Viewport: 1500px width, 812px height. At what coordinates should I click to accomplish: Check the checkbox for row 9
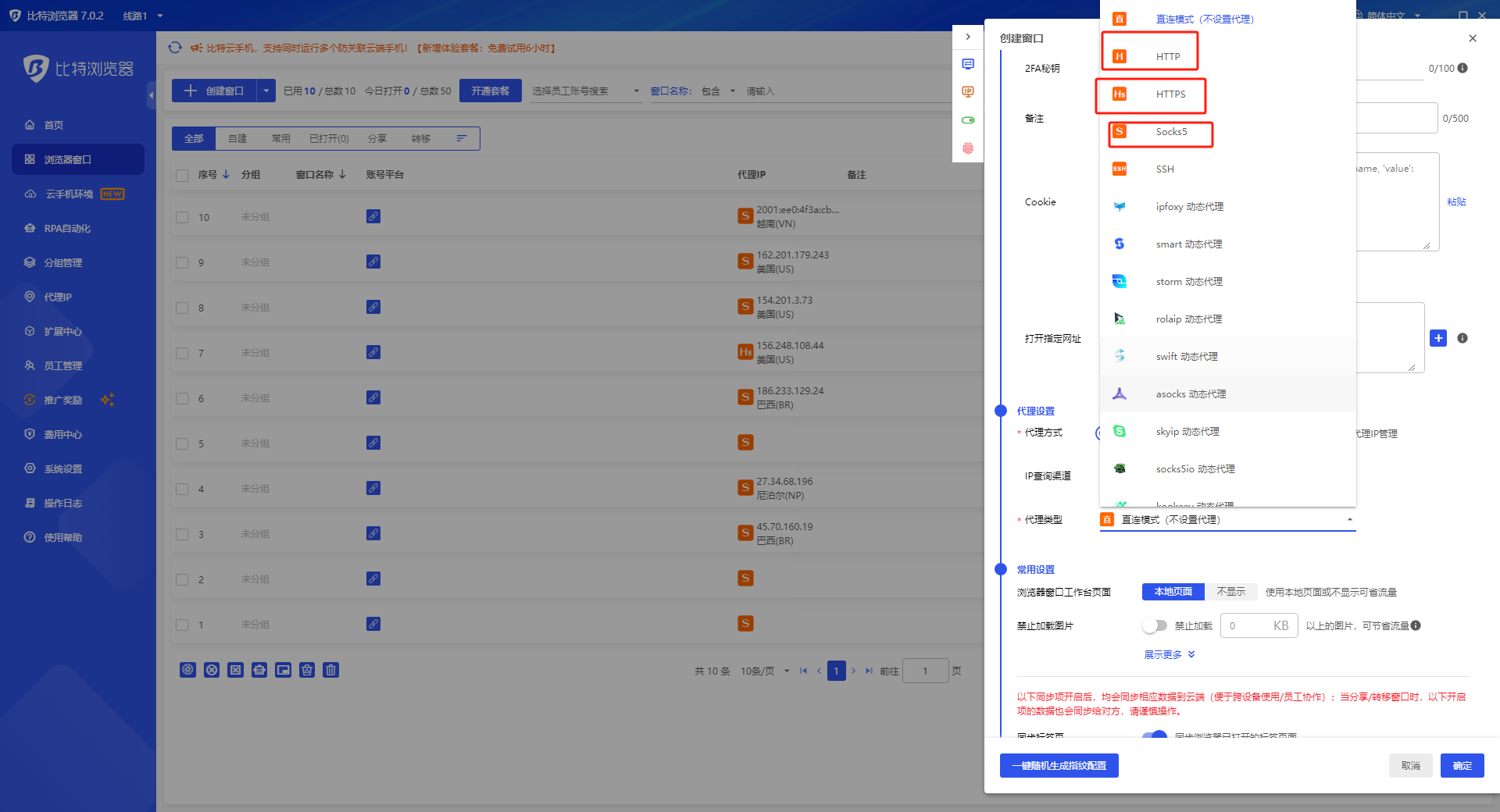click(x=182, y=262)
